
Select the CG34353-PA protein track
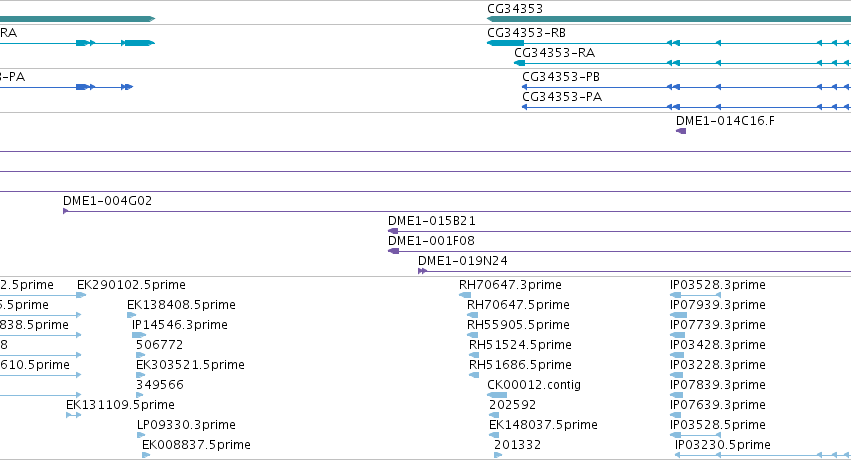point(686,107)
